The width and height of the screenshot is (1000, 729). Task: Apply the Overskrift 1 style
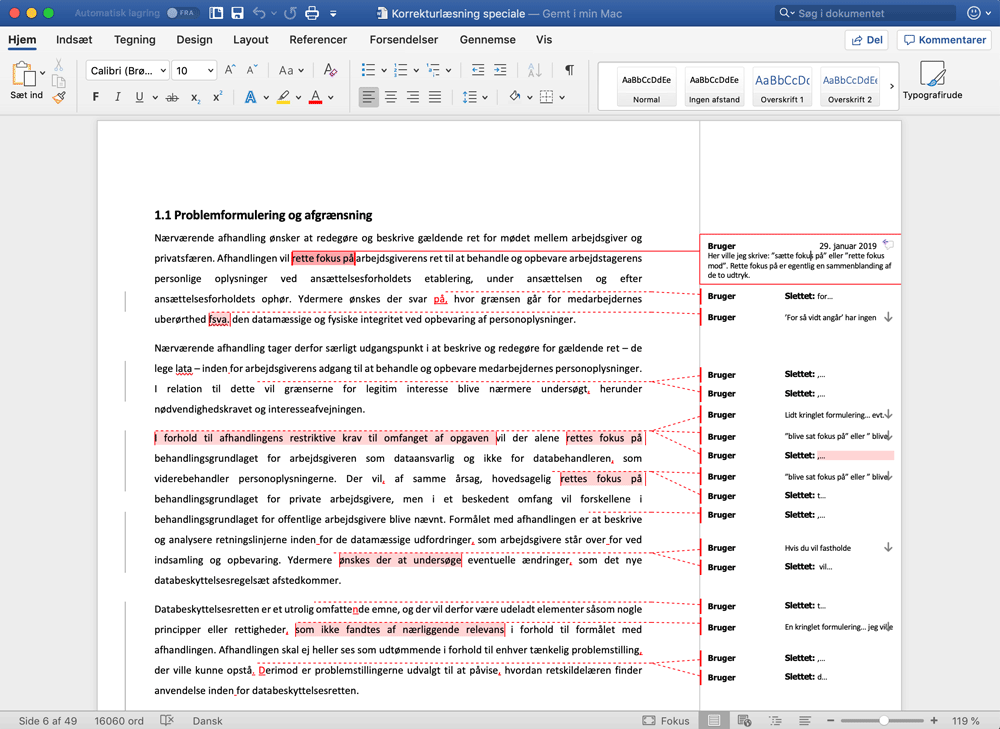click(x=782, y=86)
